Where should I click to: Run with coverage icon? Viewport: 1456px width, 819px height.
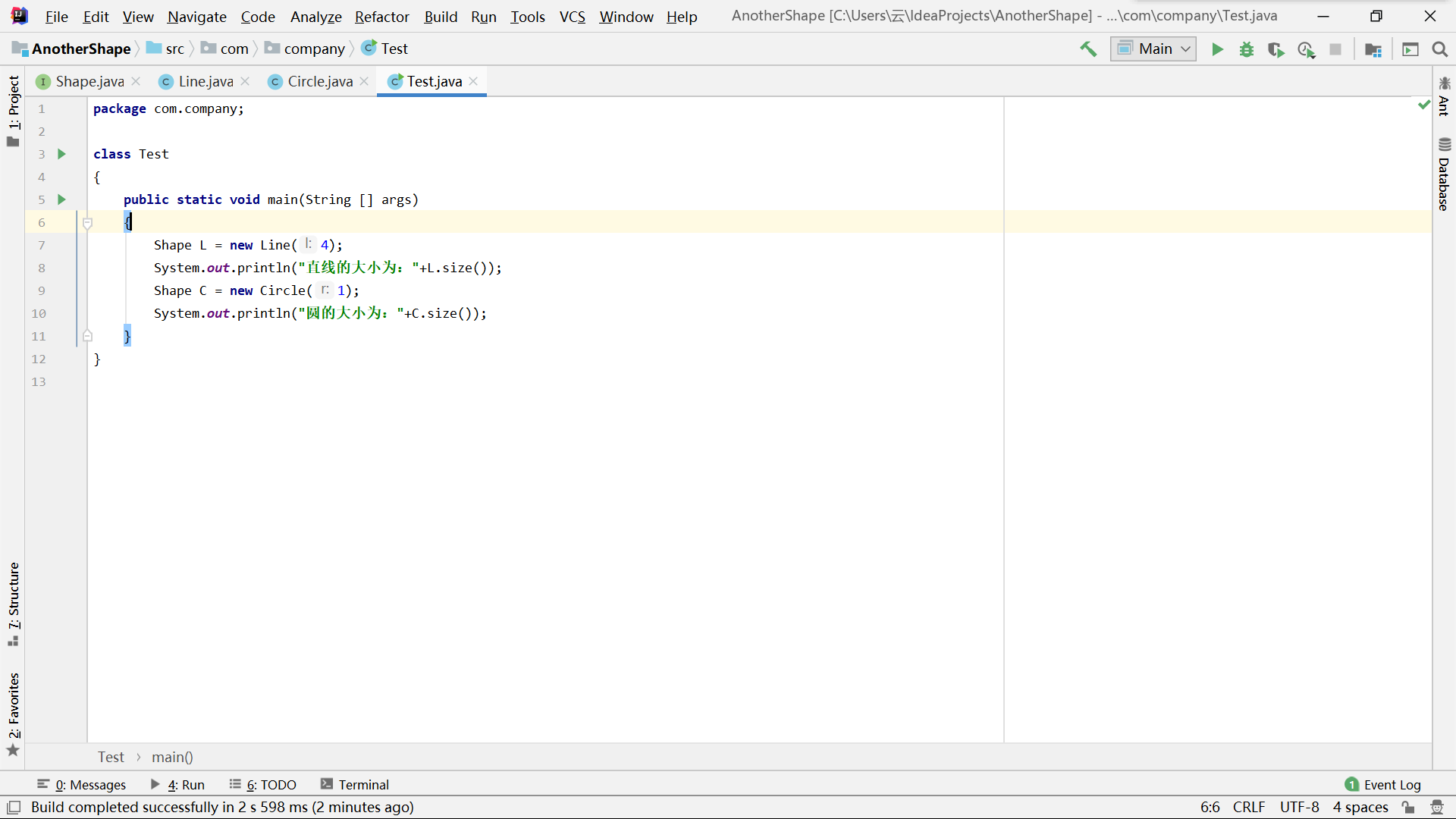1276,49
